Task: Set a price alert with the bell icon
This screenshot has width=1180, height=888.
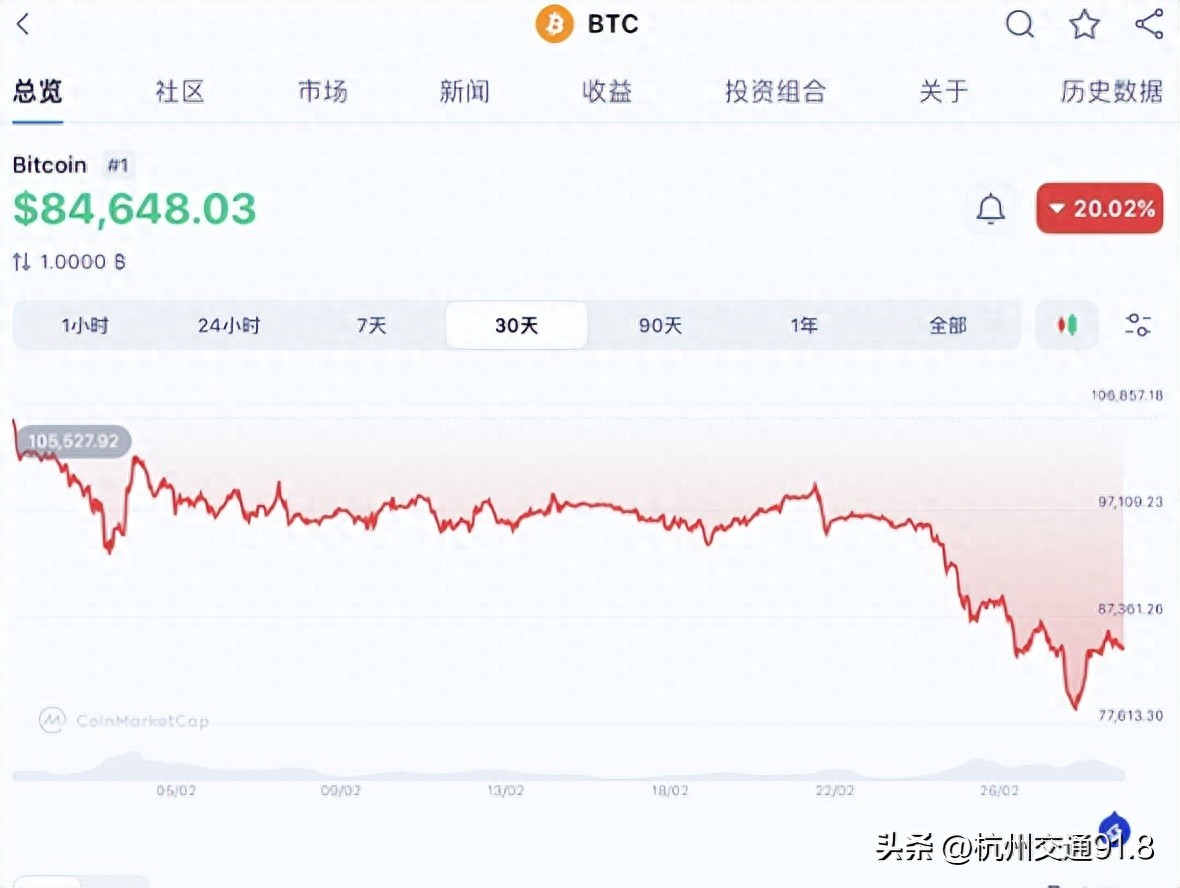Action: pyautogui.click(x=991, y=208)
